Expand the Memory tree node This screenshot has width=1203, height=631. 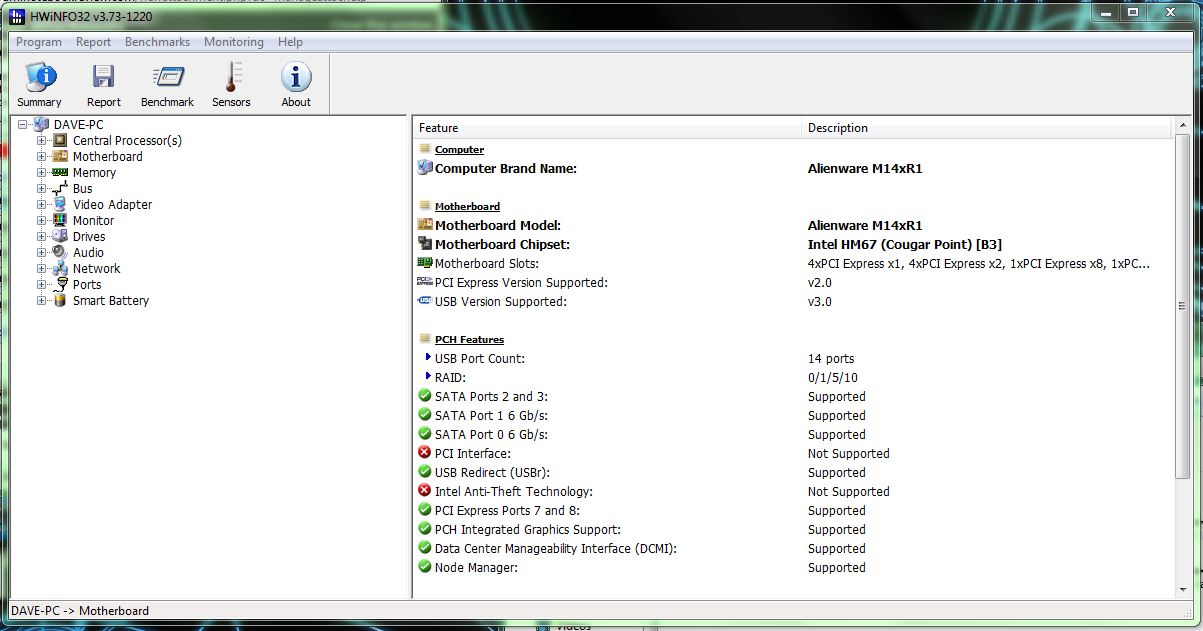(x=42, y=173)
